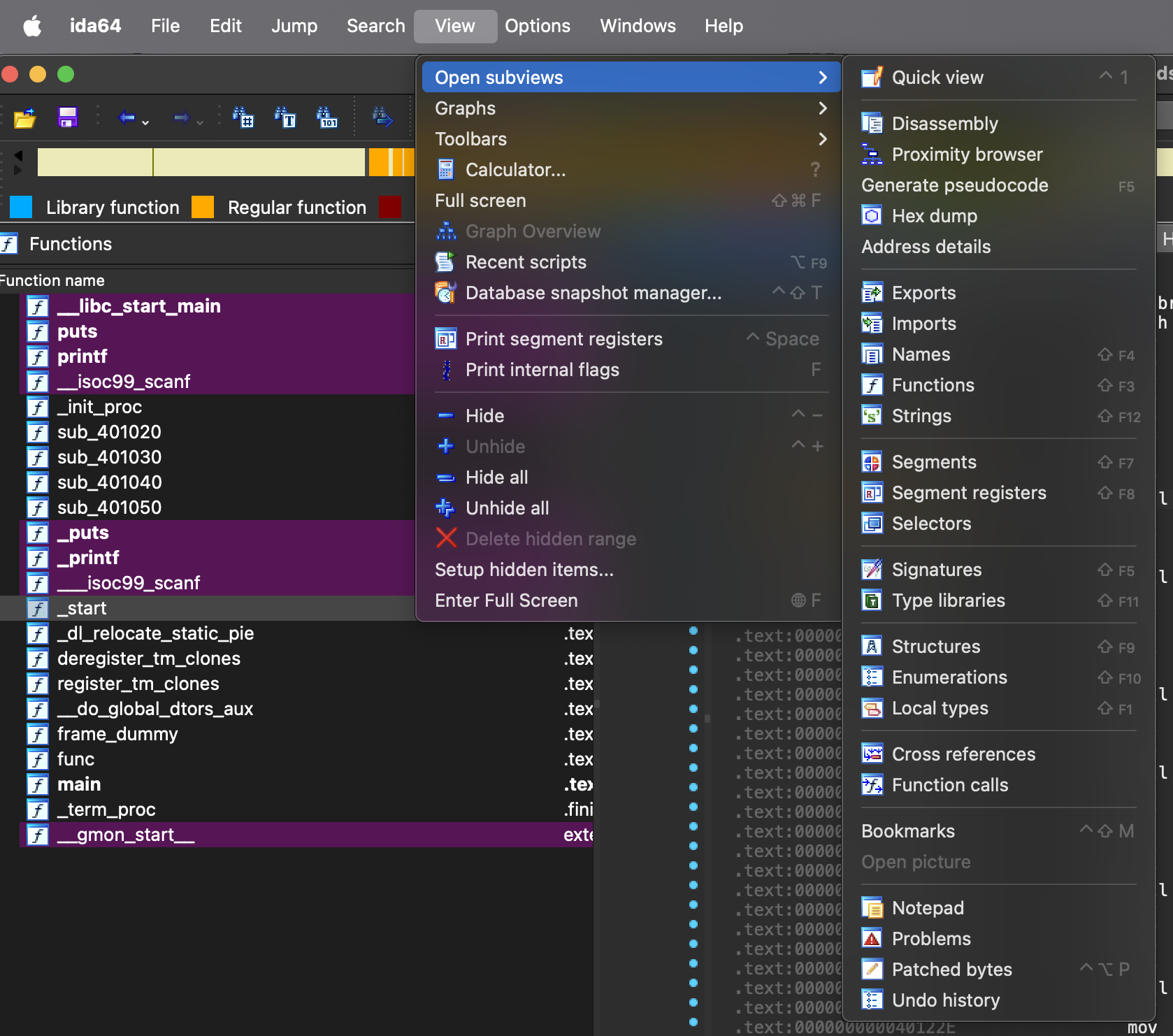This screenshot has height=1036, width=1173.
Task: Open Database snapshot manager
Action: [x=631, y=293]
